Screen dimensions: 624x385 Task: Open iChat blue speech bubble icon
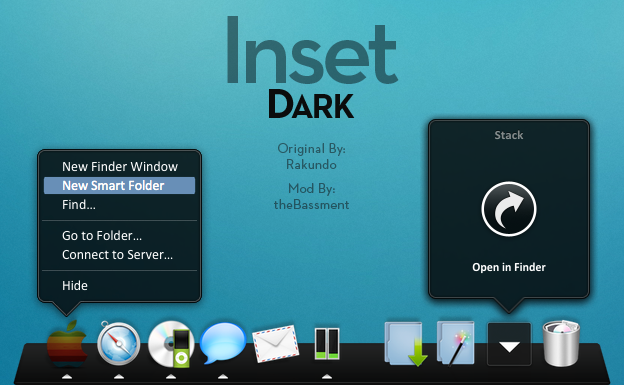point(222,343)
